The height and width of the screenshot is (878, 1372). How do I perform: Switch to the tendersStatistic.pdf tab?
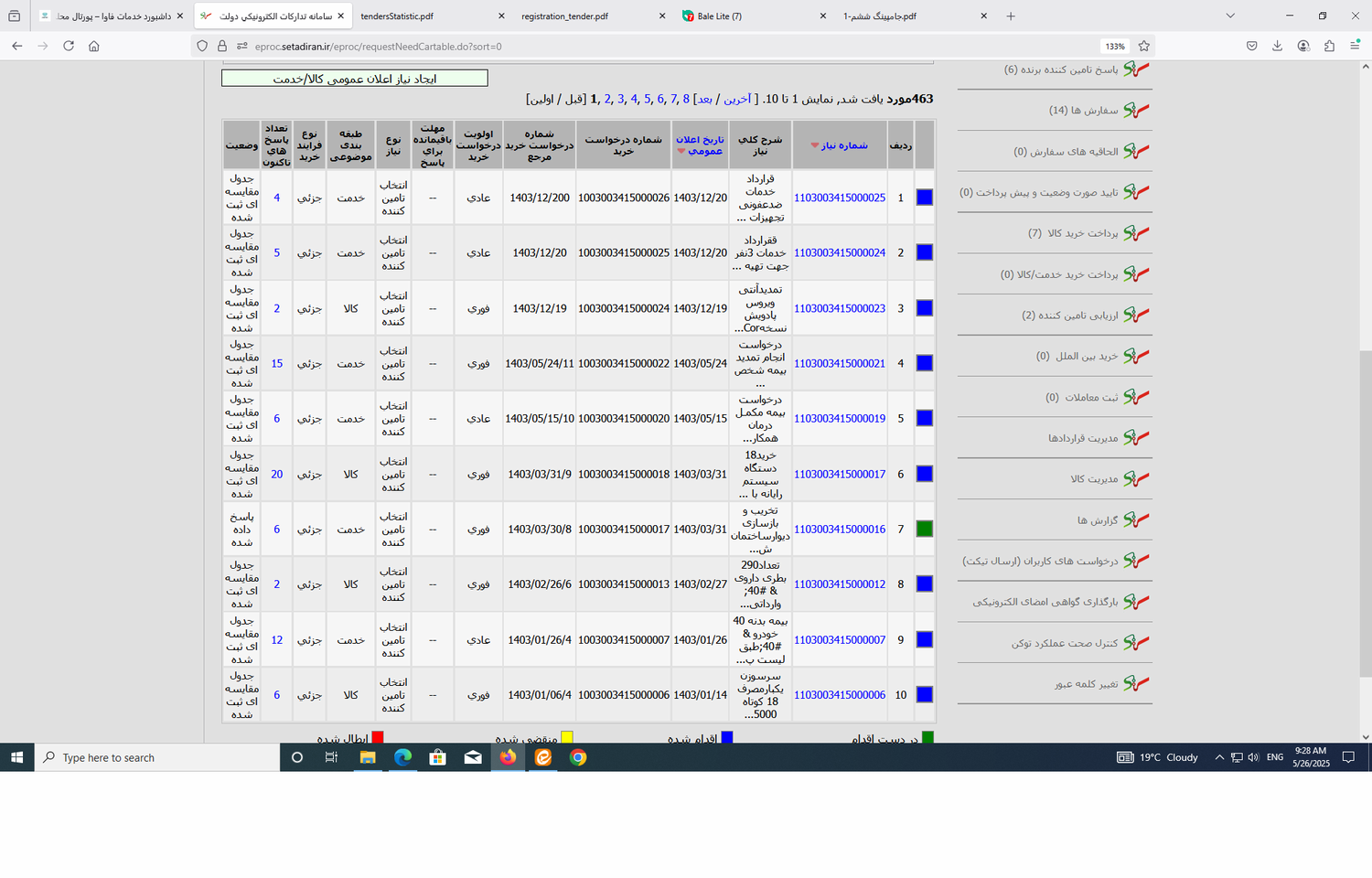397,16
